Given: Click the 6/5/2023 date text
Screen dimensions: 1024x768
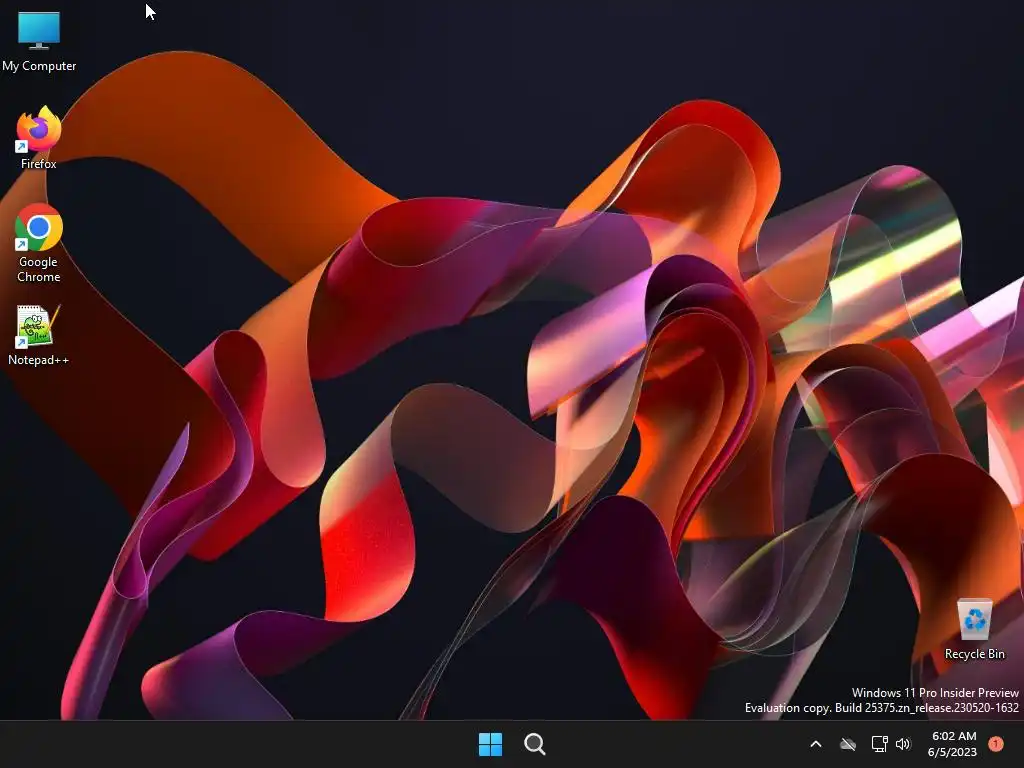Looking at the screenshot, I should pos(952,752).
